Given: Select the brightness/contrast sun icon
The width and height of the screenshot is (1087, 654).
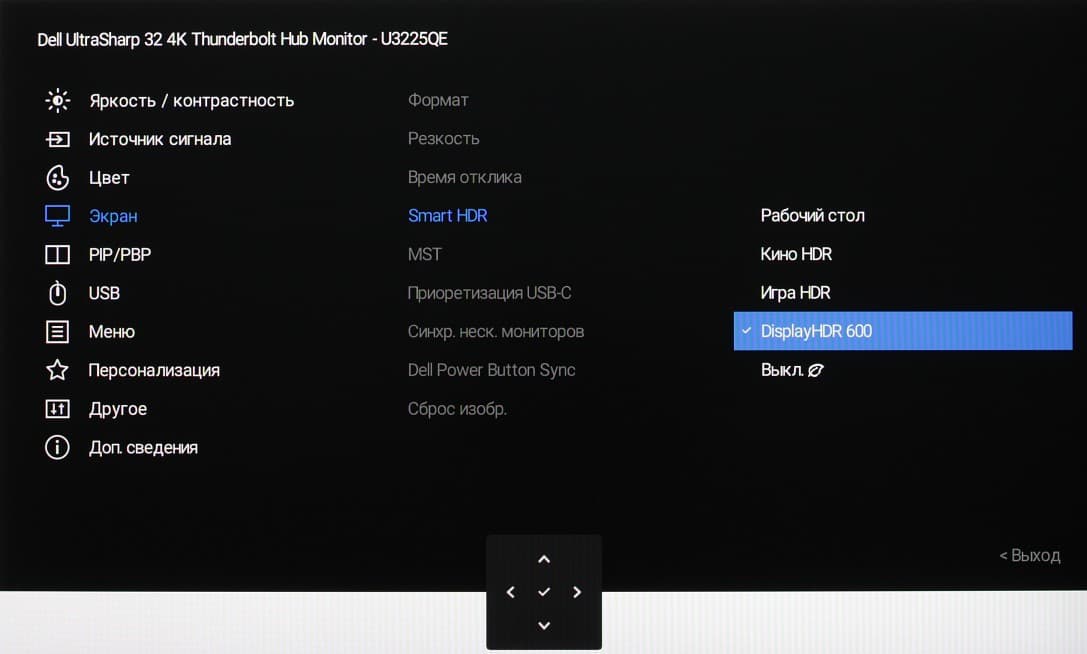Looking at the screenshot, I should pyautogui.click(x=58, y=101).
